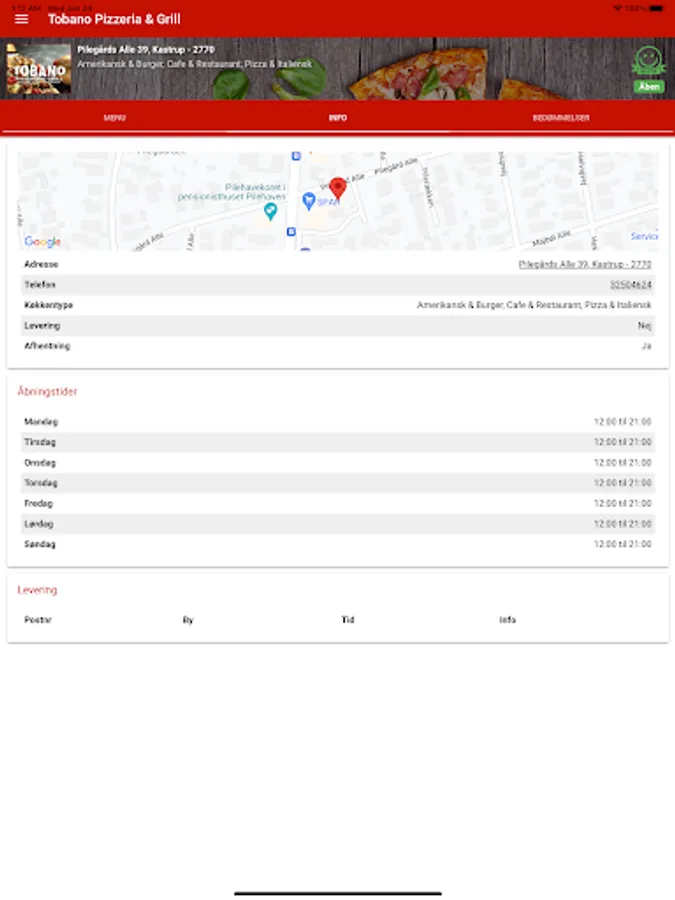Select the Adresse row label
675x900 pixels.
tap(41, 264)
